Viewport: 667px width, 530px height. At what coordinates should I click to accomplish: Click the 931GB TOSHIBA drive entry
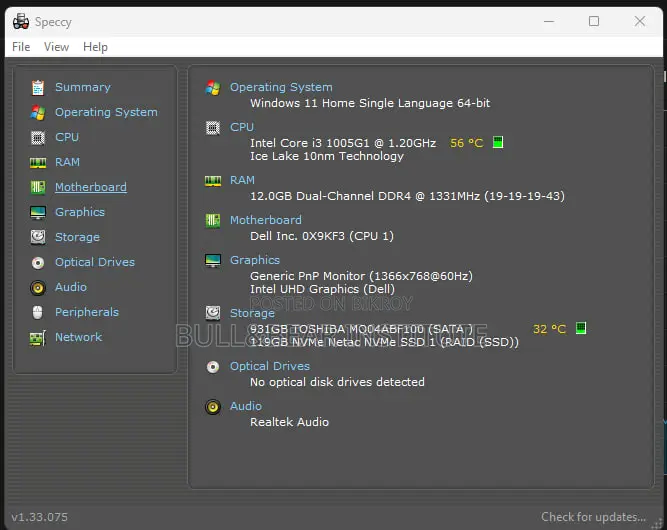361,329
